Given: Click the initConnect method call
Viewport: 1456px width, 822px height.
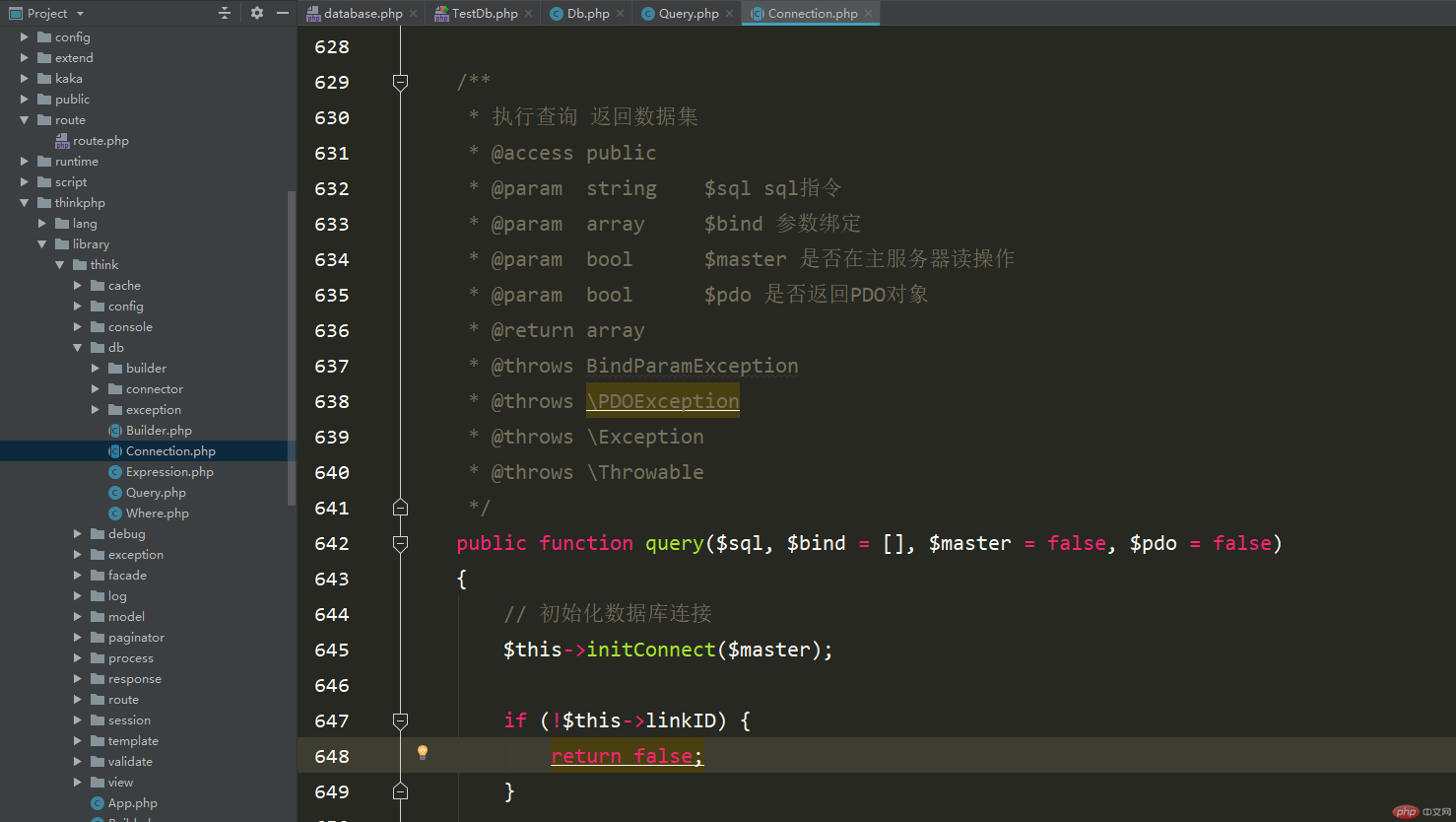Looking at the screenshot, I should pyautogui.click(x=651, y=650).
